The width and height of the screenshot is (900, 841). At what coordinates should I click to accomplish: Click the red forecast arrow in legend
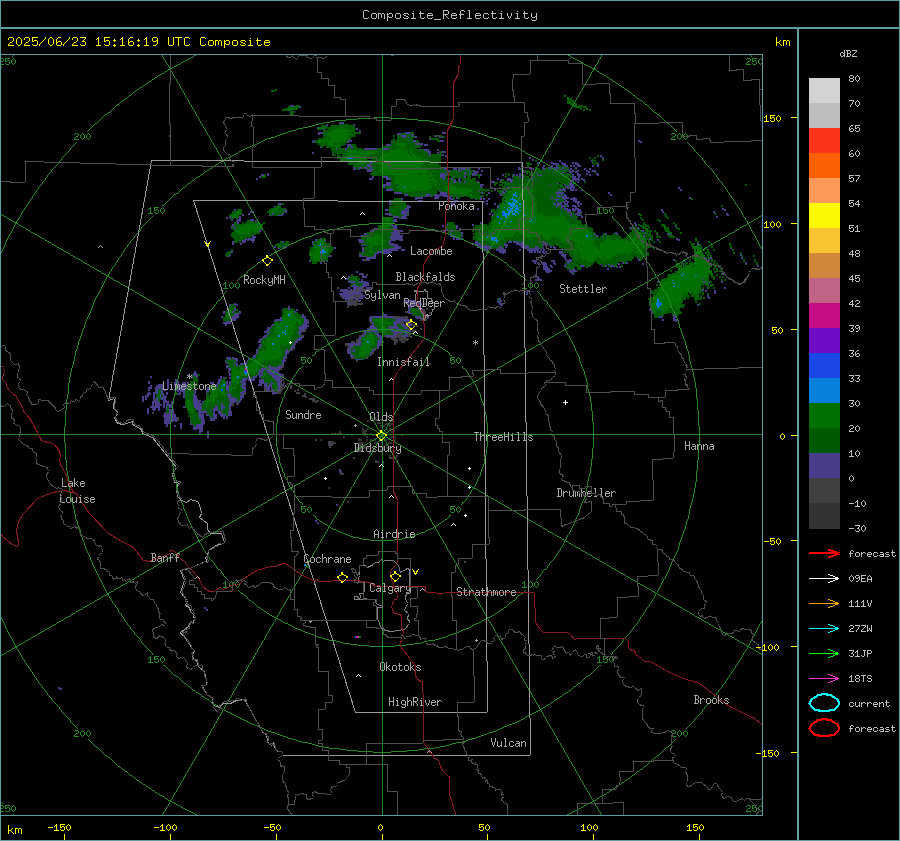click(x=824, y=553)
